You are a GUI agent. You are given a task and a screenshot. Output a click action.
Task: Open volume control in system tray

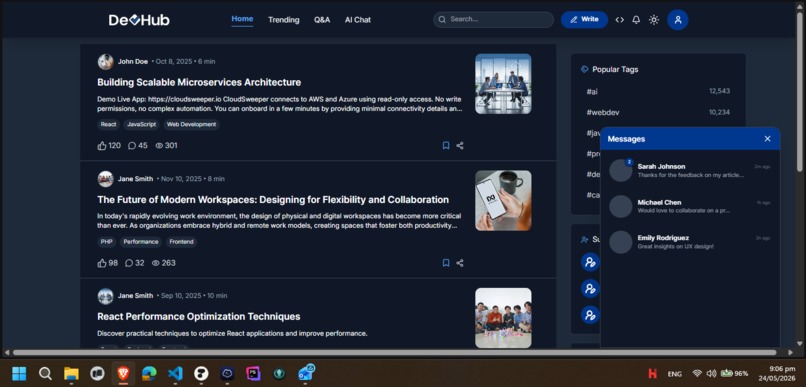[x=711, y=374]
